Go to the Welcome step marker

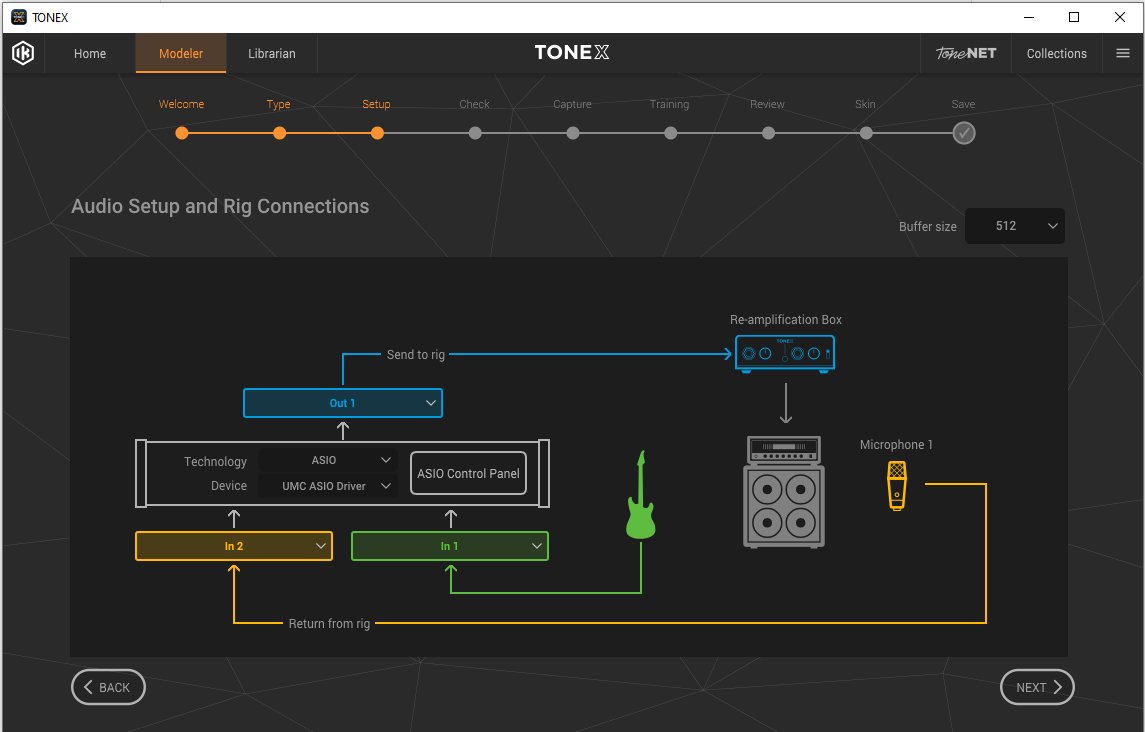pyautogui.click(x=182, y=133)
